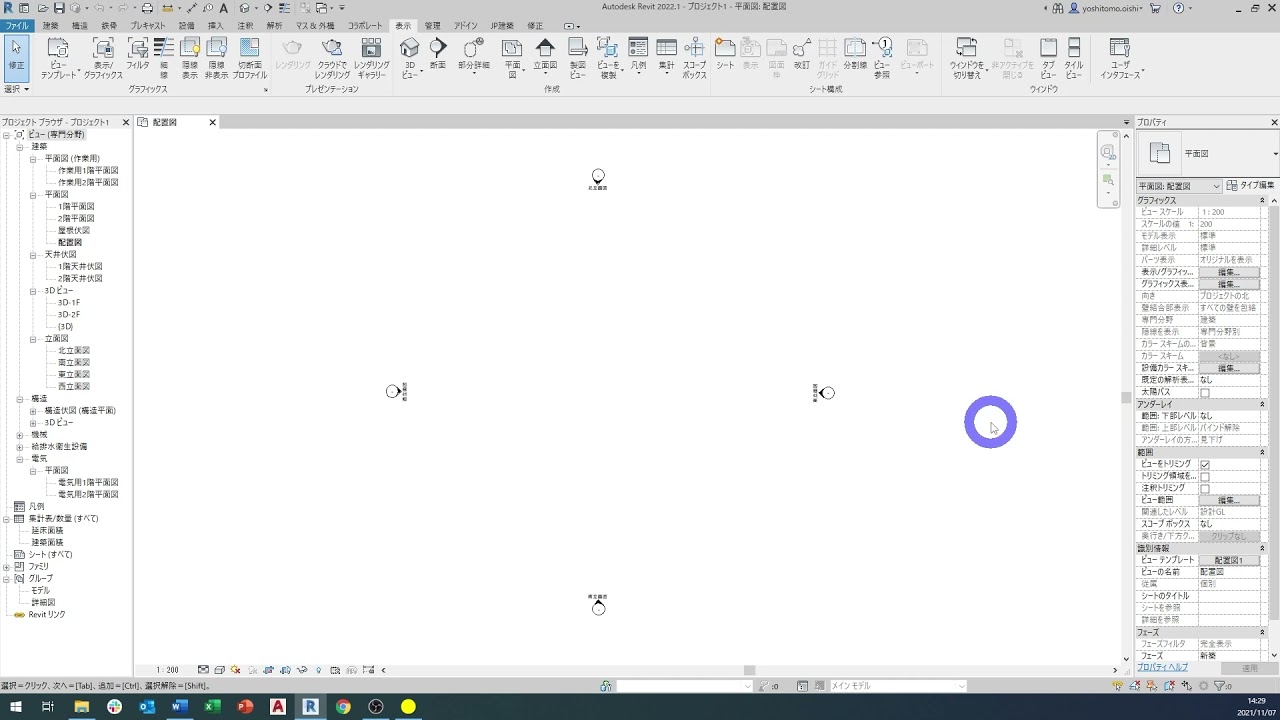Open Chrome from the Windows taskbar
Screen dimensions: 1280x720
(343, 706)
